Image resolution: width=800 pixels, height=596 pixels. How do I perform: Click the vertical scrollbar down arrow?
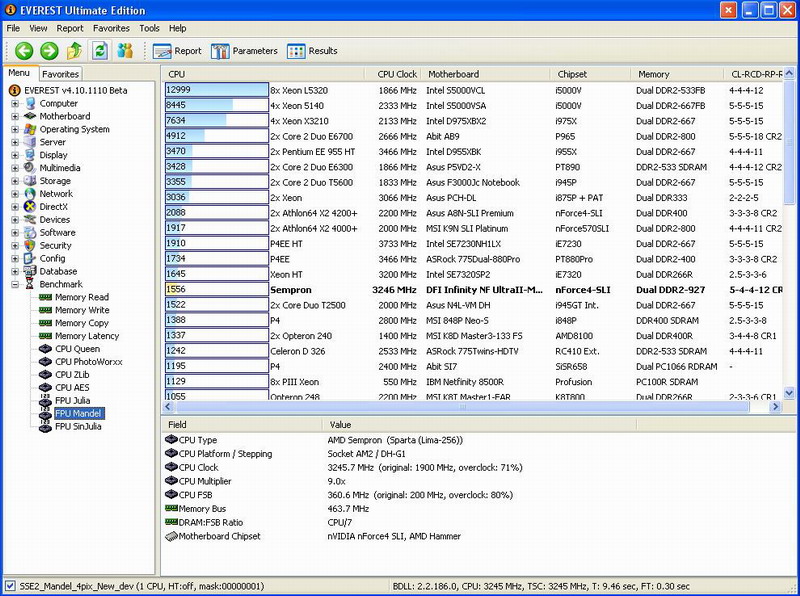789,393
